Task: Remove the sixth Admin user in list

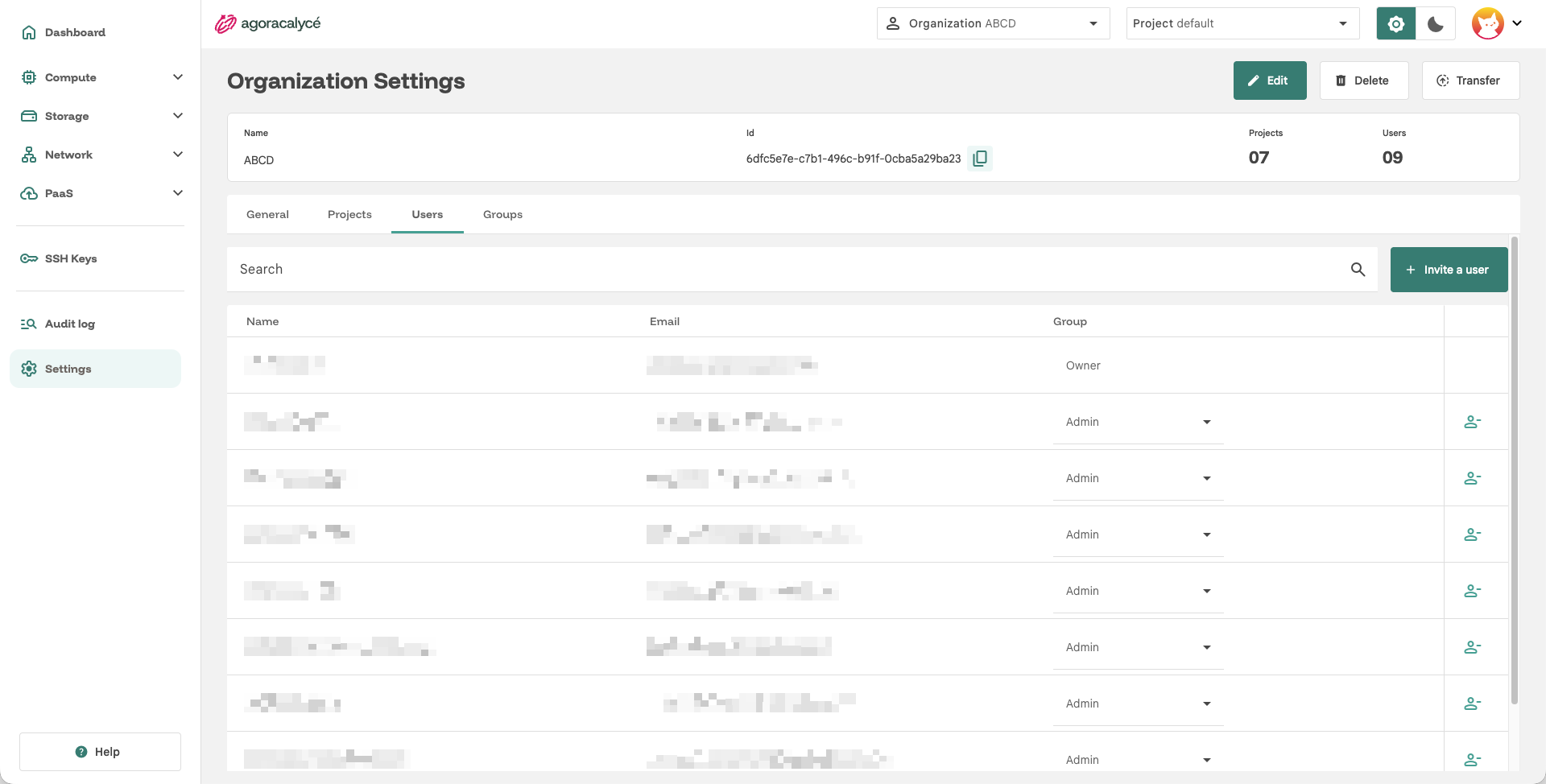Action: coord(1472,704)
